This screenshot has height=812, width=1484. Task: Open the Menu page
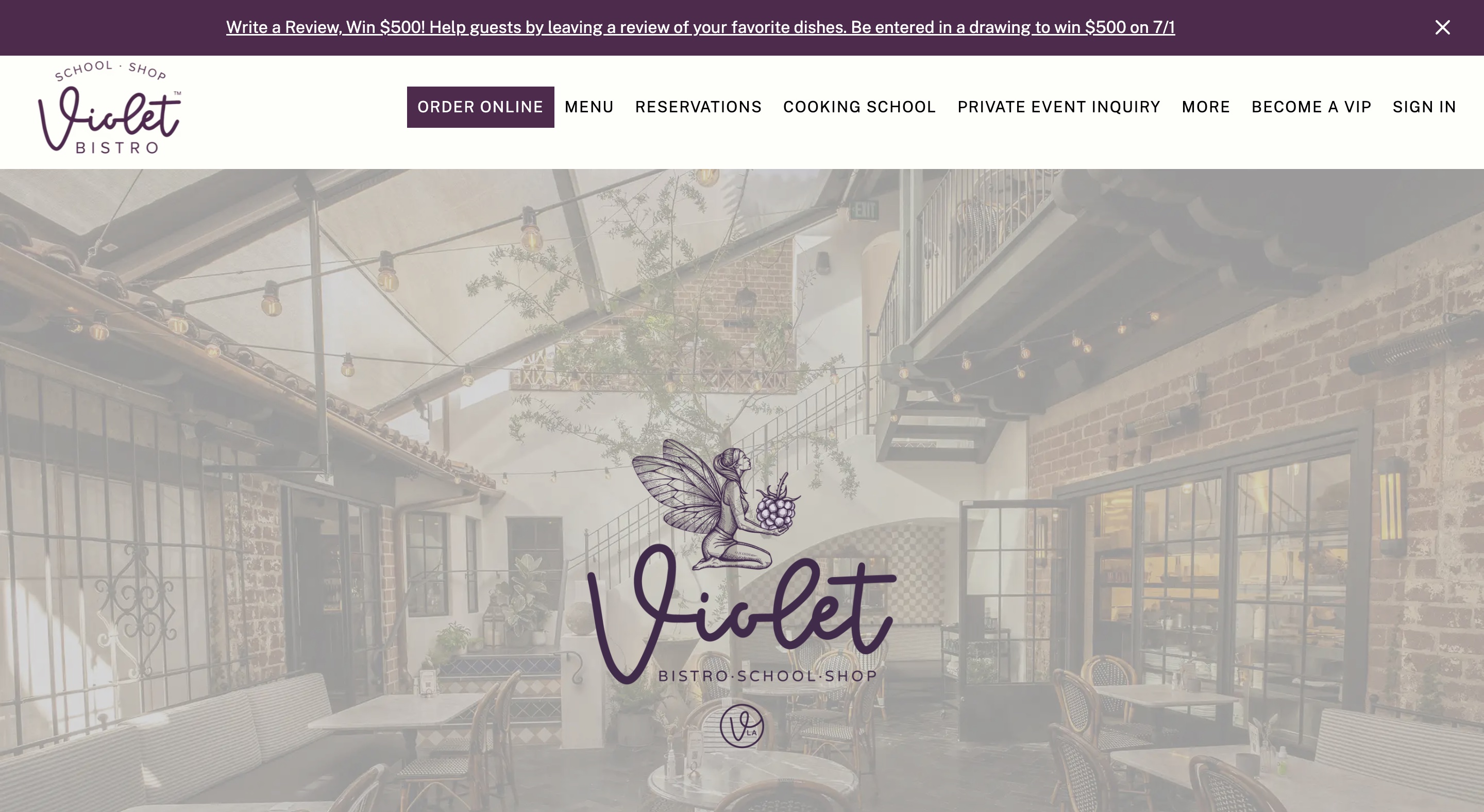click(589, 107)
